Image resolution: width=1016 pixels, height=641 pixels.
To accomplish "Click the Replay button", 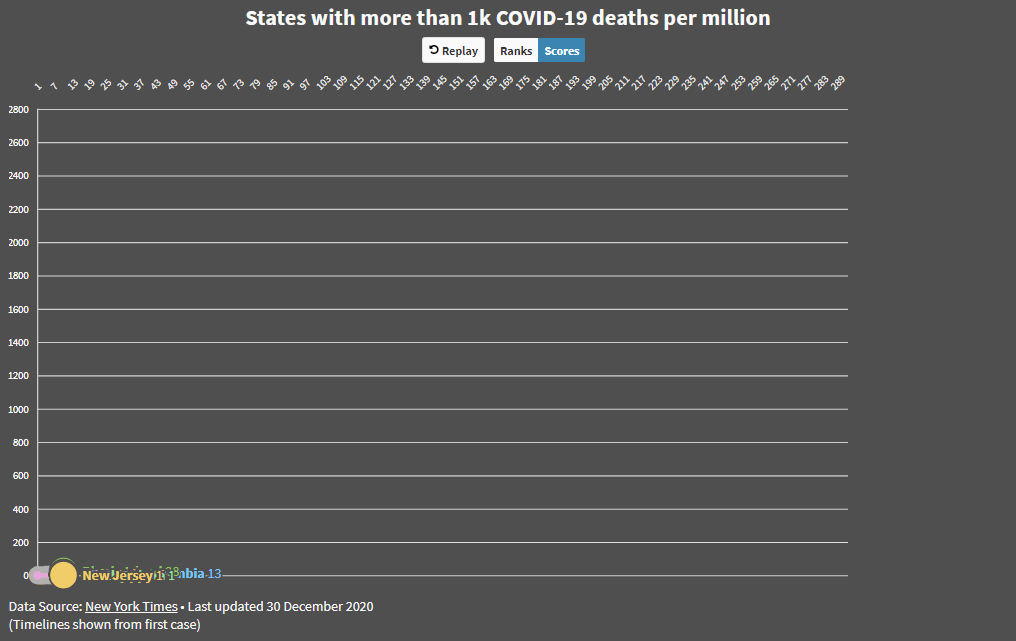I will (x=453, y=51).
